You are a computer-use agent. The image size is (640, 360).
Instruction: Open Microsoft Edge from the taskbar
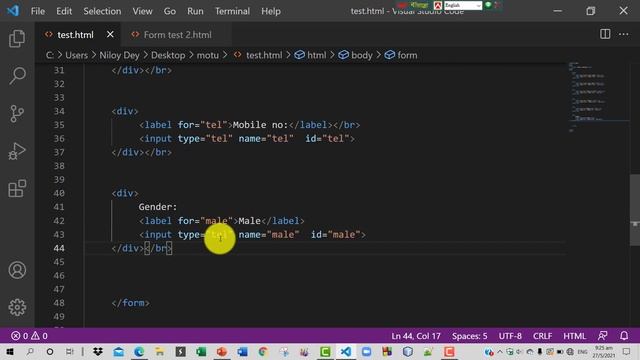click(x=139, y=351)
